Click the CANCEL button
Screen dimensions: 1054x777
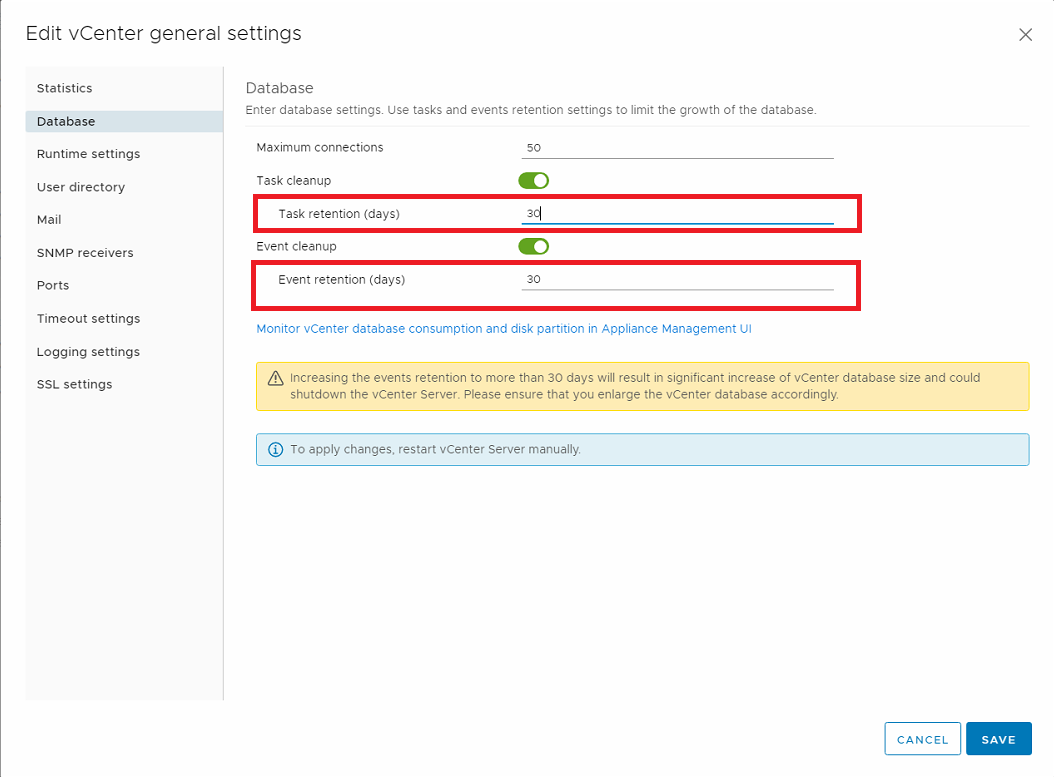pyautogui.click(x=922, y=739)
